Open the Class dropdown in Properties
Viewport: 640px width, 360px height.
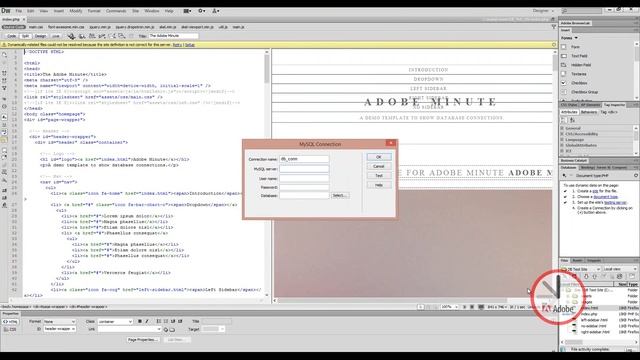pyautogui.click(x=115, y=322)
